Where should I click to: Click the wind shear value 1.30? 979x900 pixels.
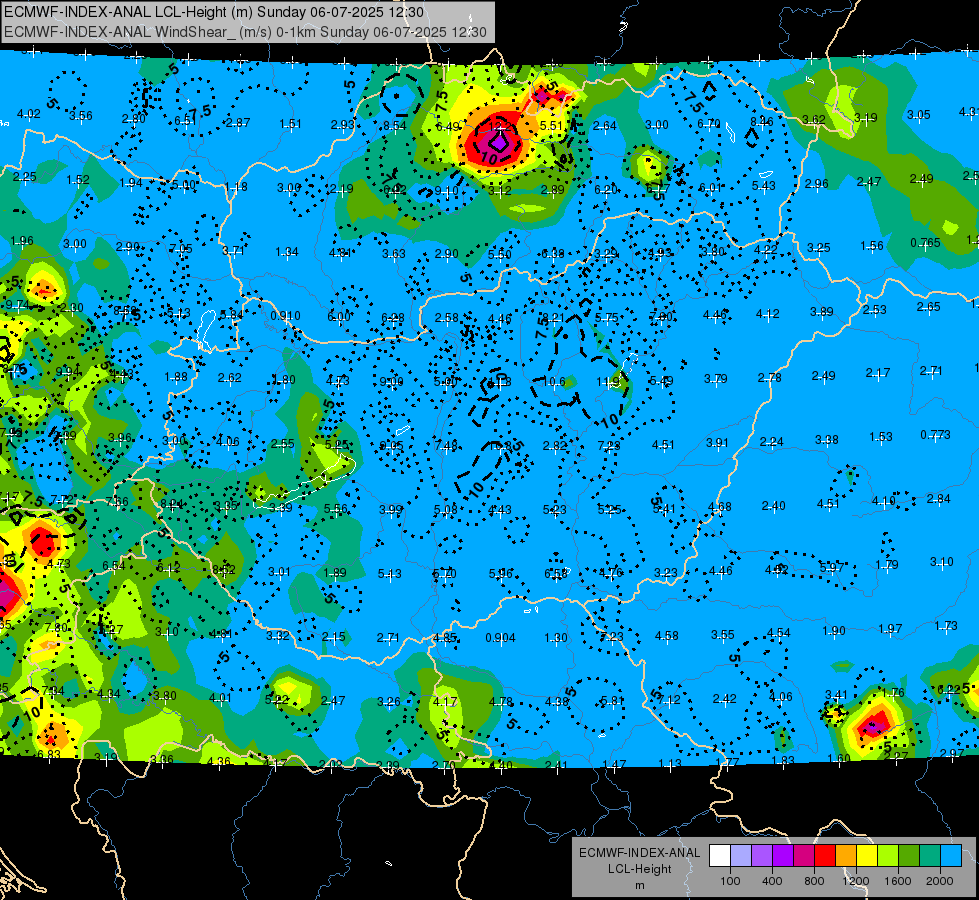tap(556, 638)
